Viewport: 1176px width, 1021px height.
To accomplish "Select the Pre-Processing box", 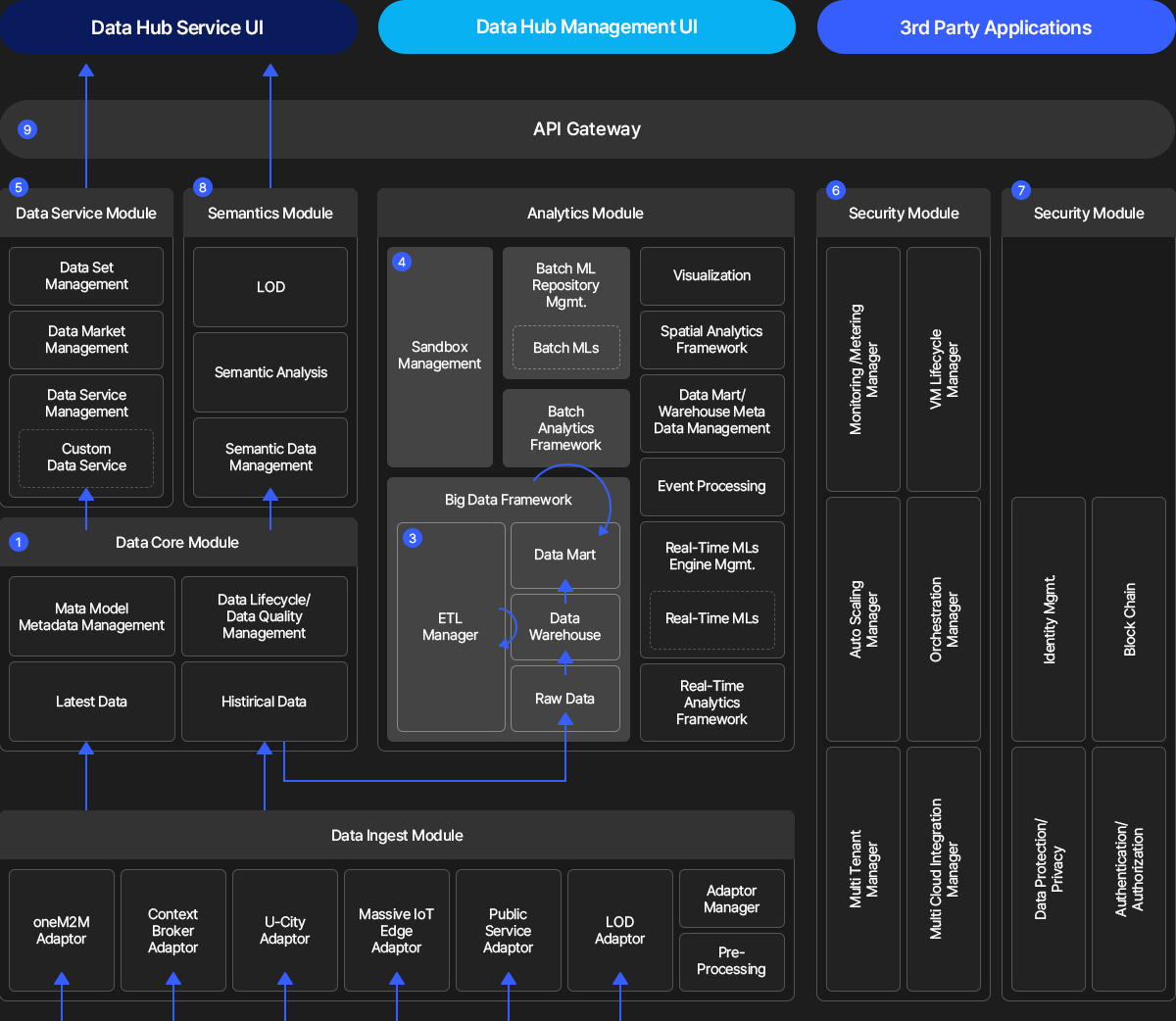I will 732,962.
